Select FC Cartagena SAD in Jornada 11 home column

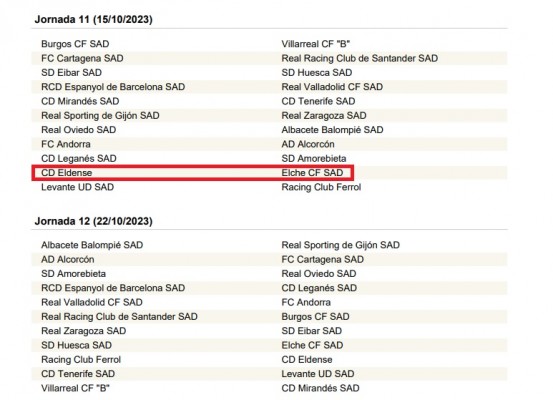point(82,58)
